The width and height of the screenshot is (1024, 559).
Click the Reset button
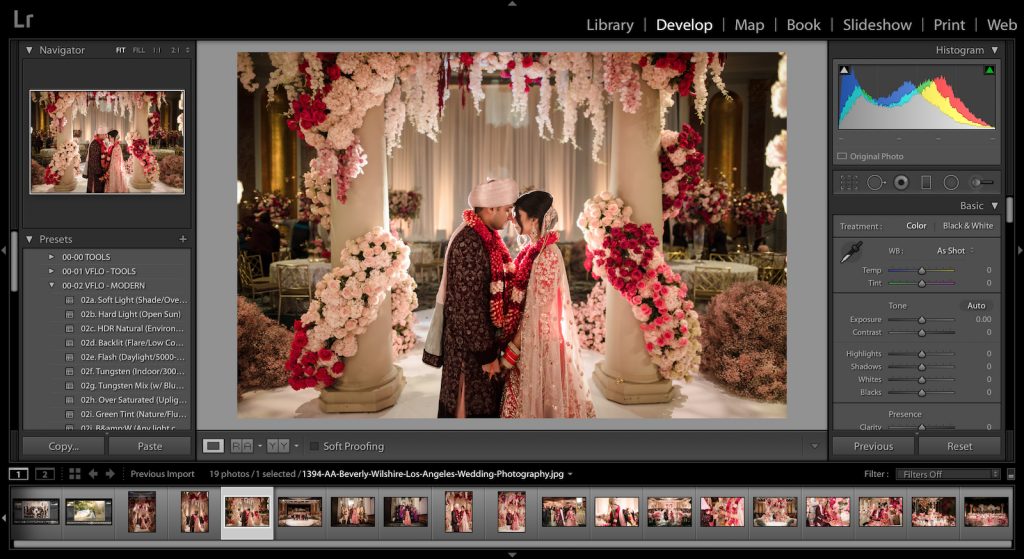[959, 446]
